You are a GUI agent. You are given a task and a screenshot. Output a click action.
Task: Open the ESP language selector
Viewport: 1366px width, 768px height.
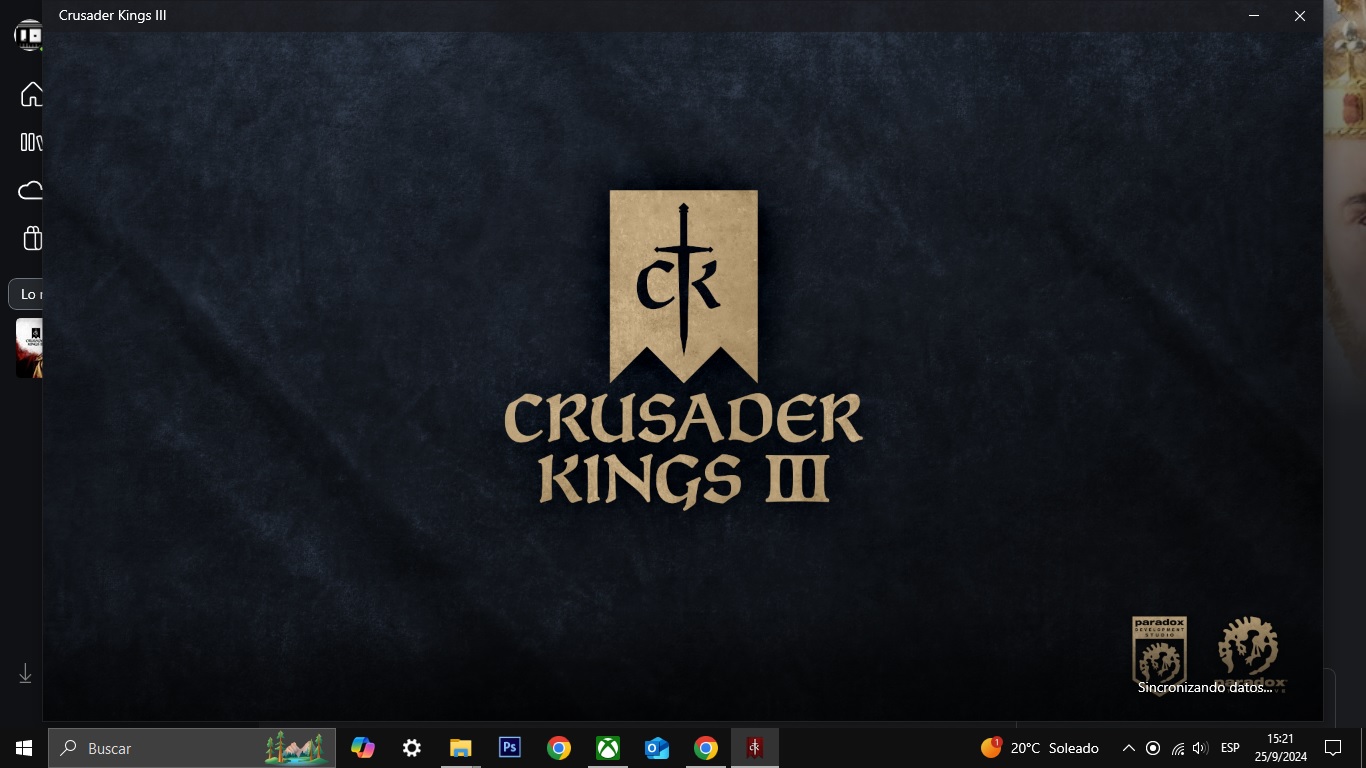click(x=1230, y=748)
